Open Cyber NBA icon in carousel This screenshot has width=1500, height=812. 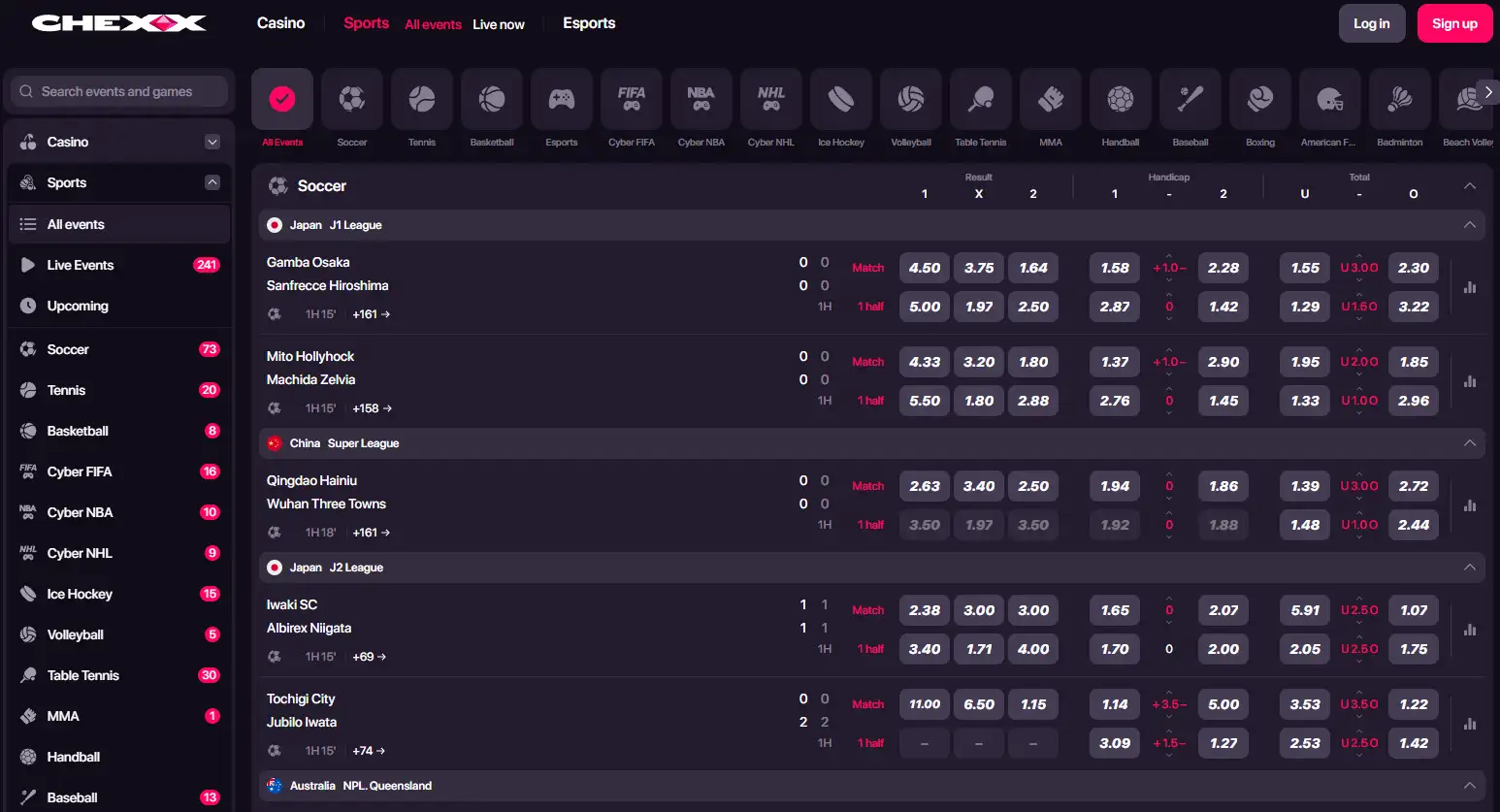tap(701, 99)
